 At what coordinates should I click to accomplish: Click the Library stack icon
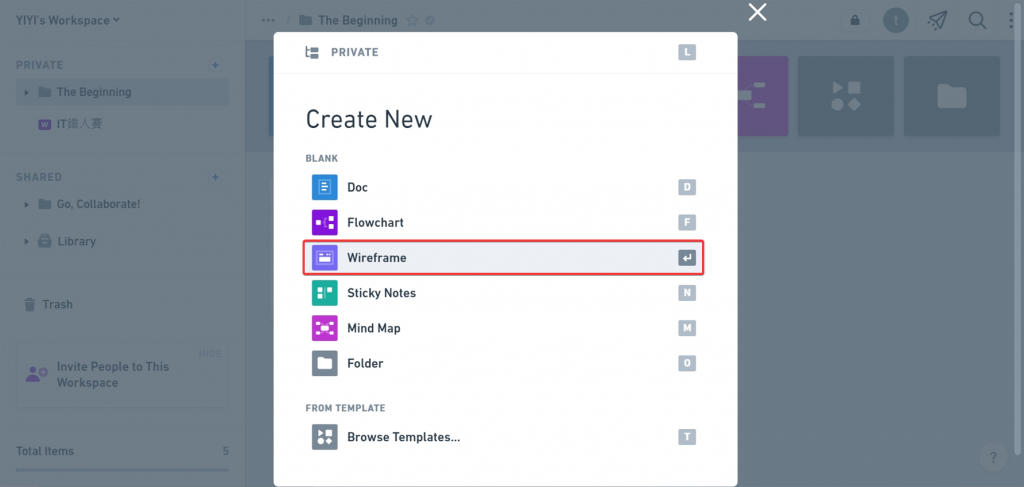44,242
